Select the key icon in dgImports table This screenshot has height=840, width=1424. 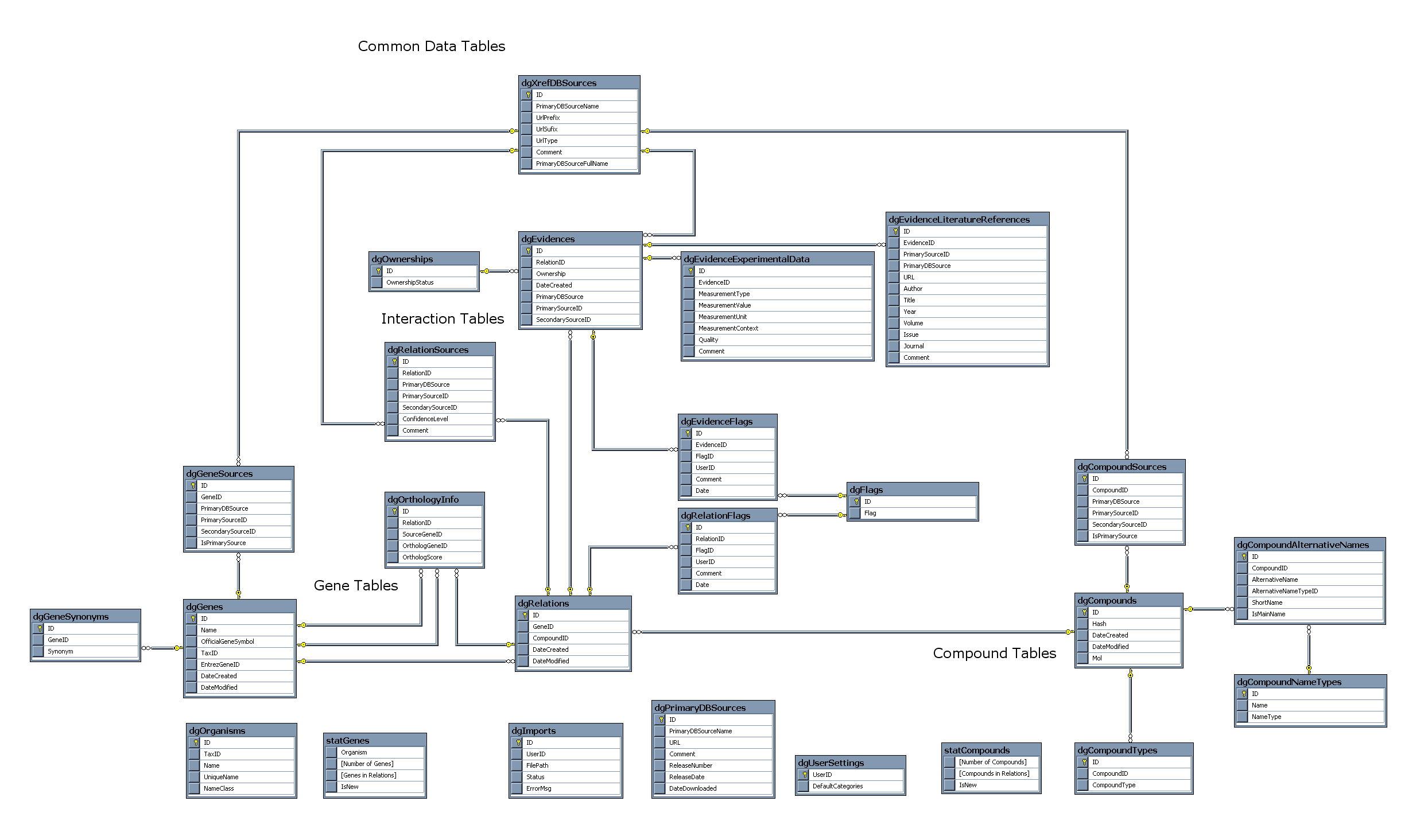(518, 742)
